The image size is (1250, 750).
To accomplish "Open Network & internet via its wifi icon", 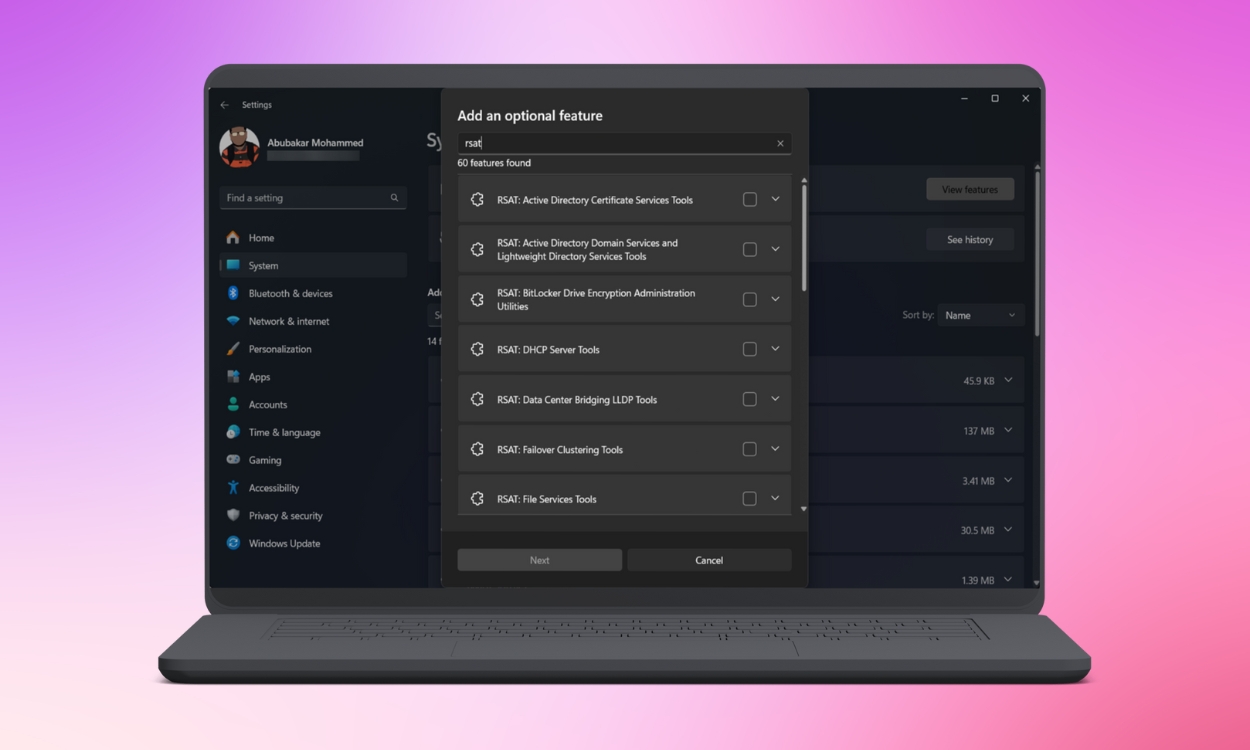I will click(233, 321).
